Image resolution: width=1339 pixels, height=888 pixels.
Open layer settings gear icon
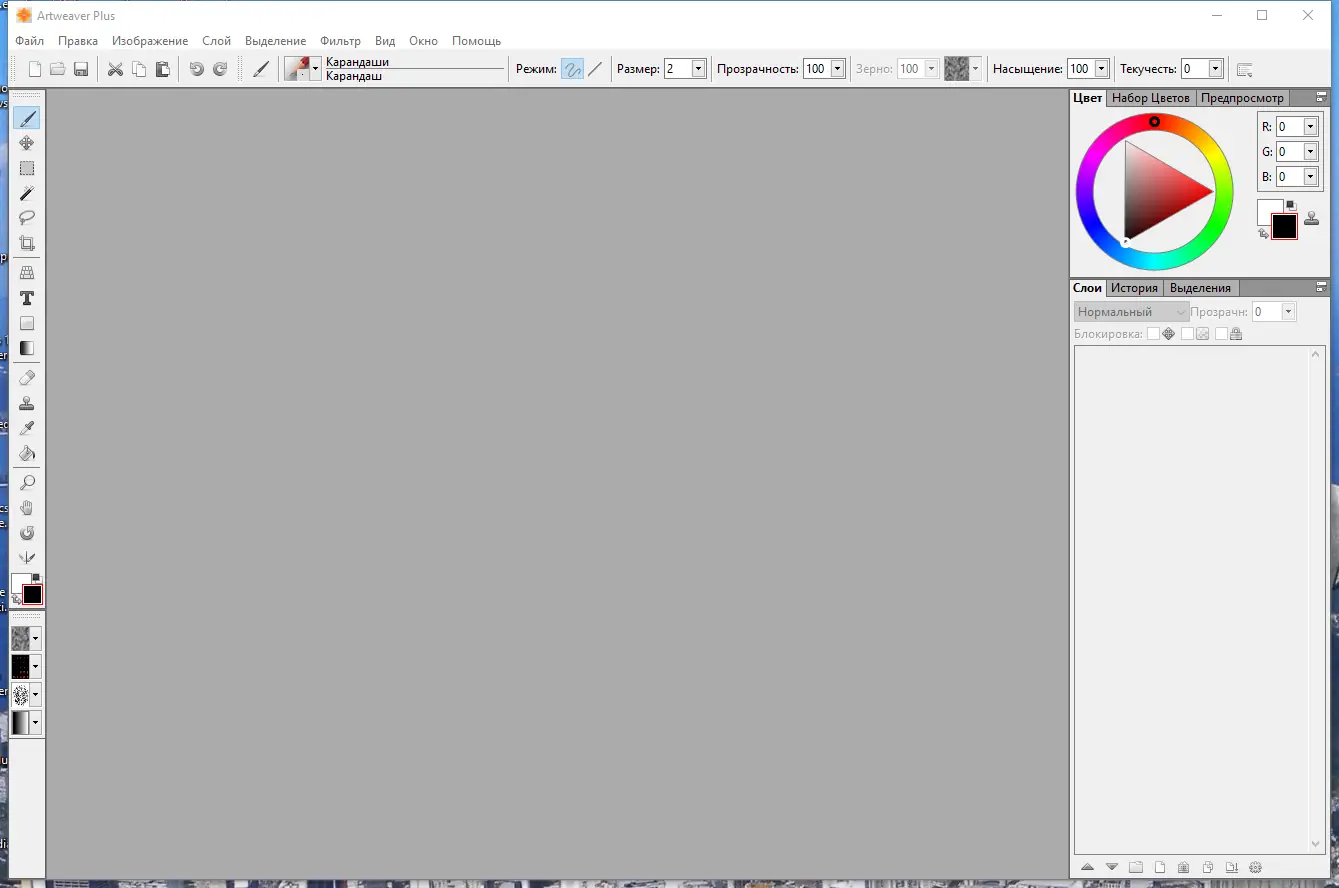[1257, 867]
